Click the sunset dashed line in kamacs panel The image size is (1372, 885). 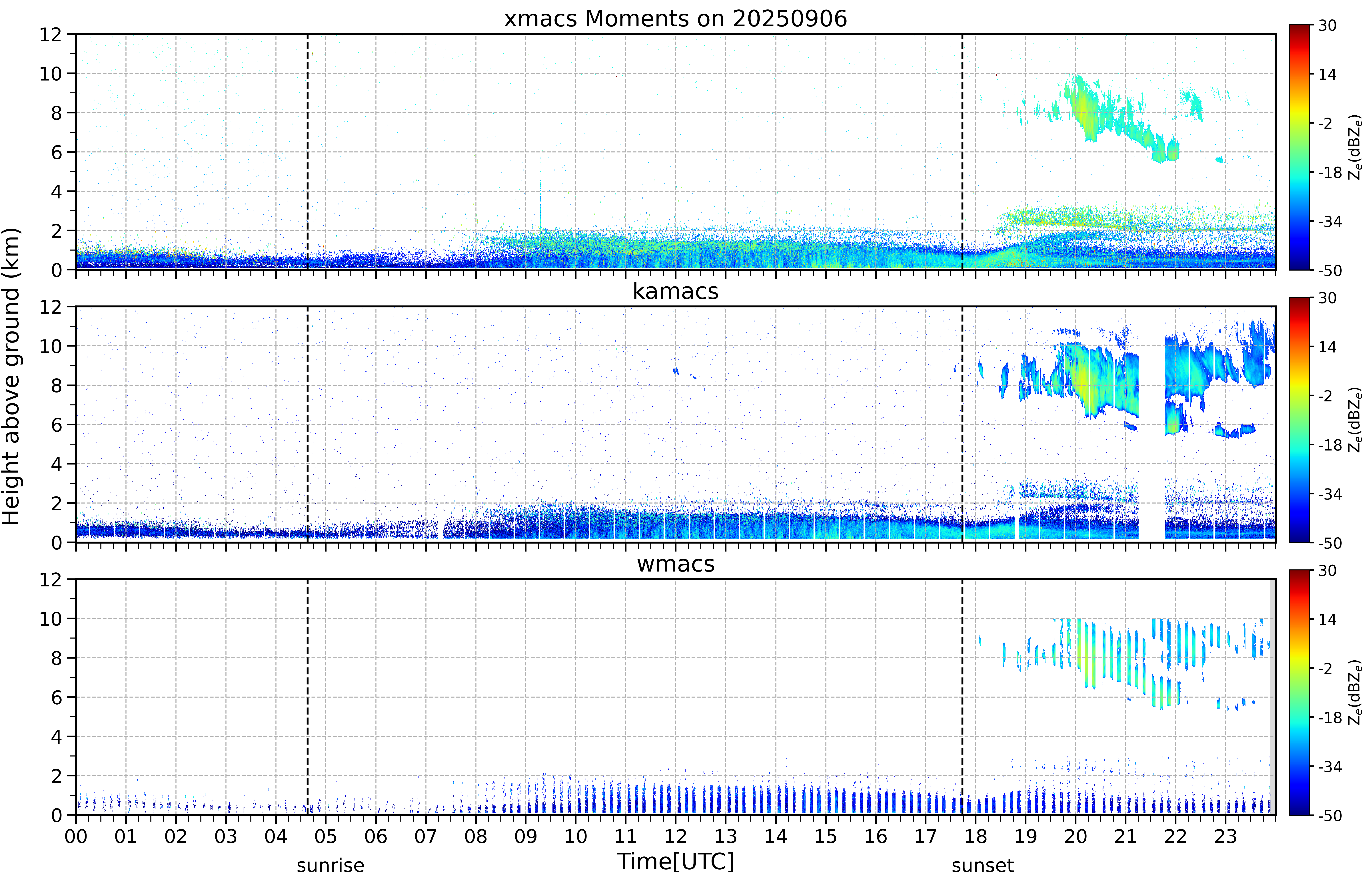tap(962, 424)
